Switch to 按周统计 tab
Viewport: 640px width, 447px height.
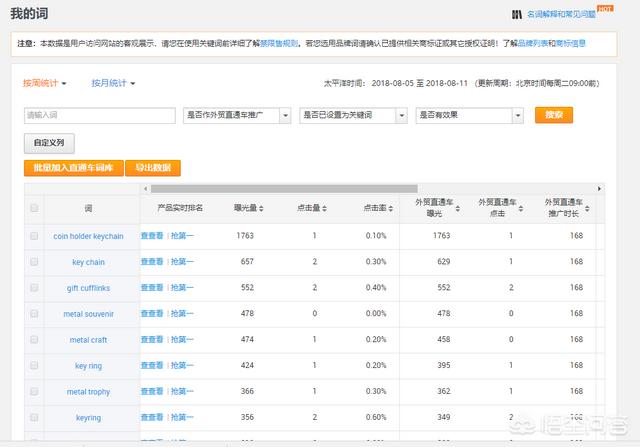tap(42, 83)
